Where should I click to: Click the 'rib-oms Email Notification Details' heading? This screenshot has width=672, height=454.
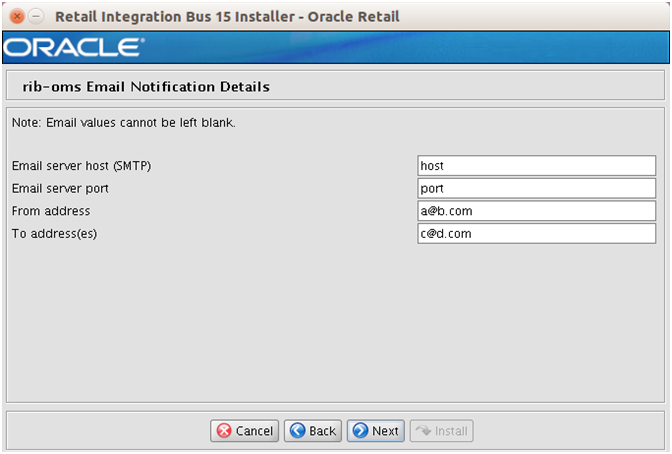pyautogui.click(x=146, y=87)
